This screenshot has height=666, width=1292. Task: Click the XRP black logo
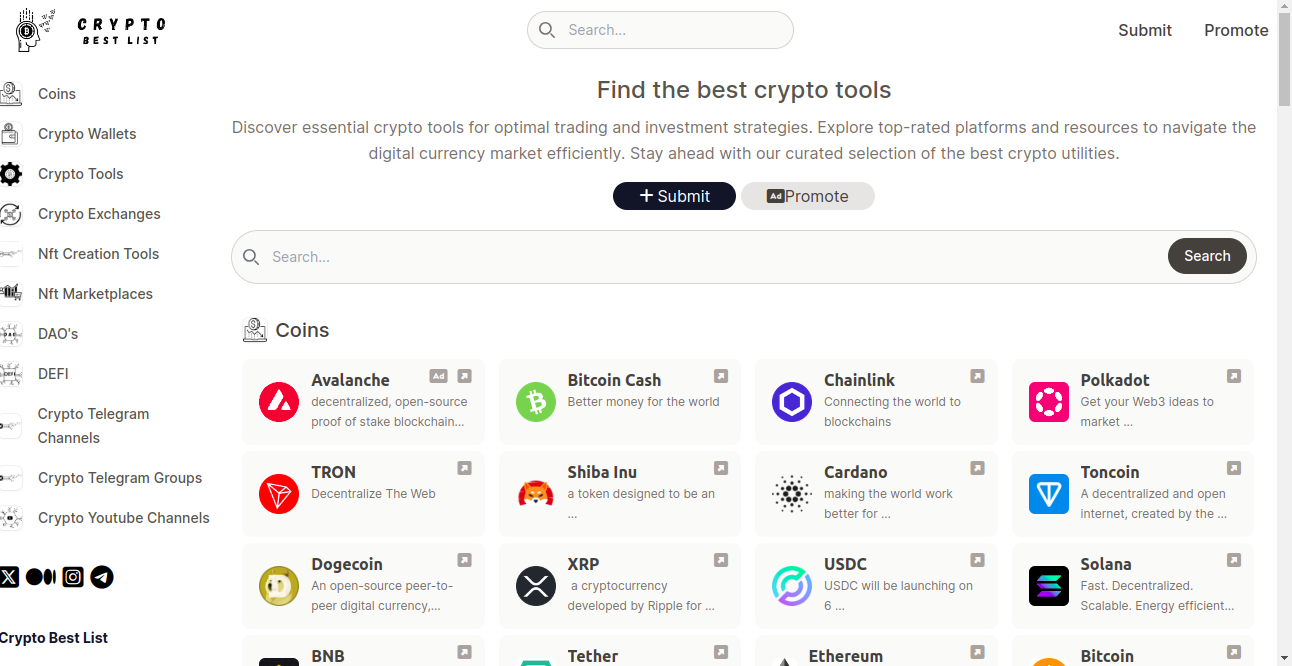(536, 586)
